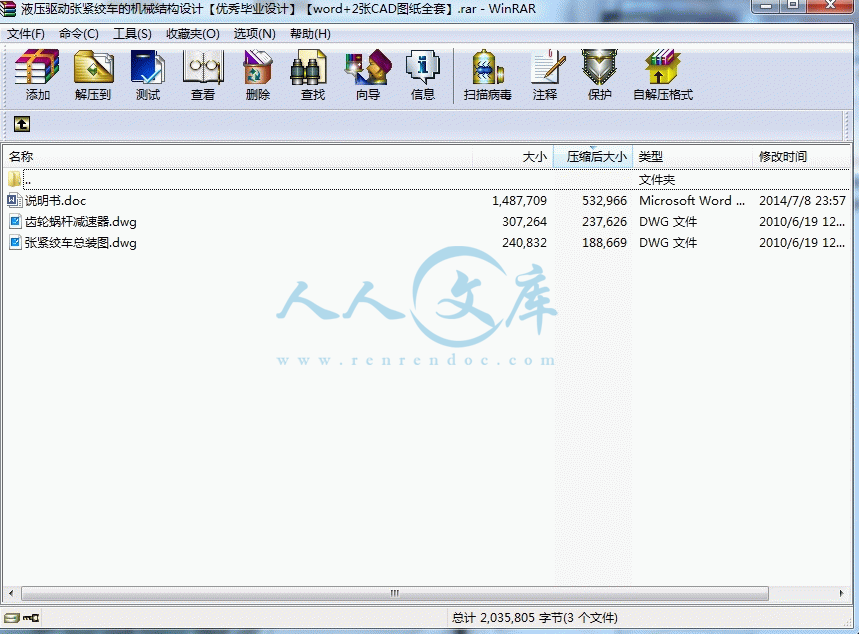Select the file 张紧绞车总装图.dwg
The width and height of the screenshot is (859, 634).
[81, 242]
